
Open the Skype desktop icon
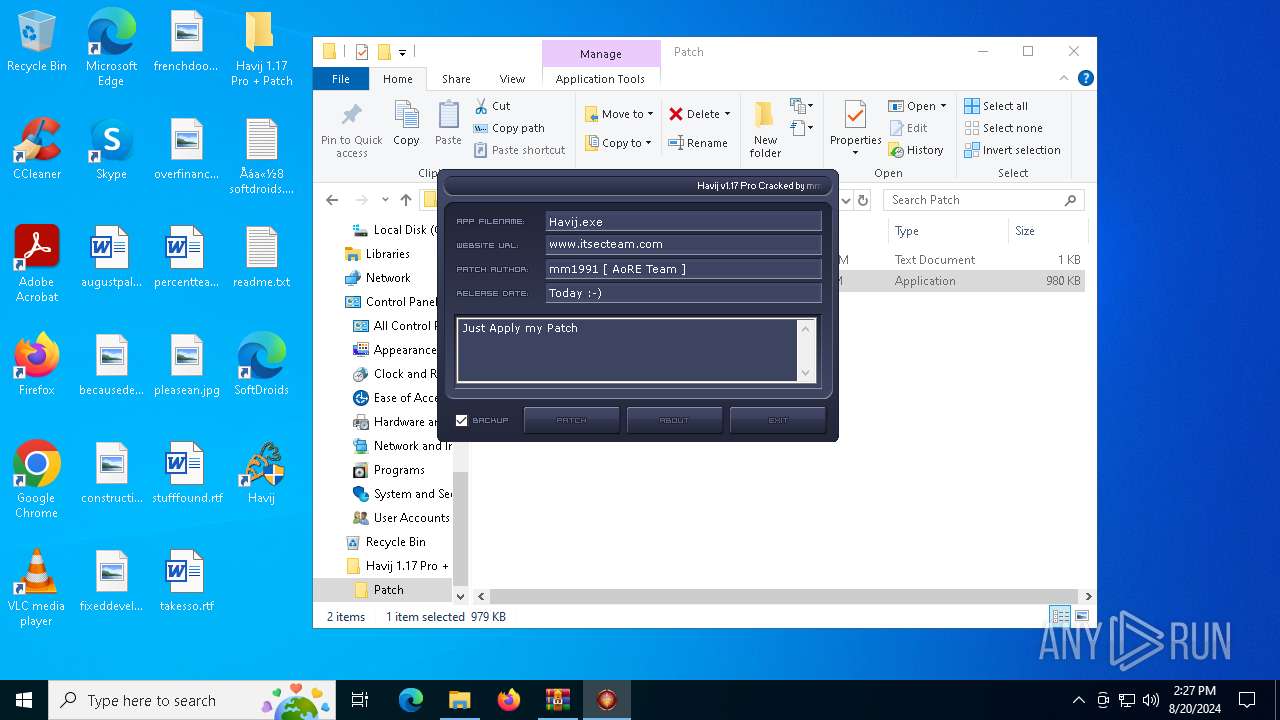(111, 148)
